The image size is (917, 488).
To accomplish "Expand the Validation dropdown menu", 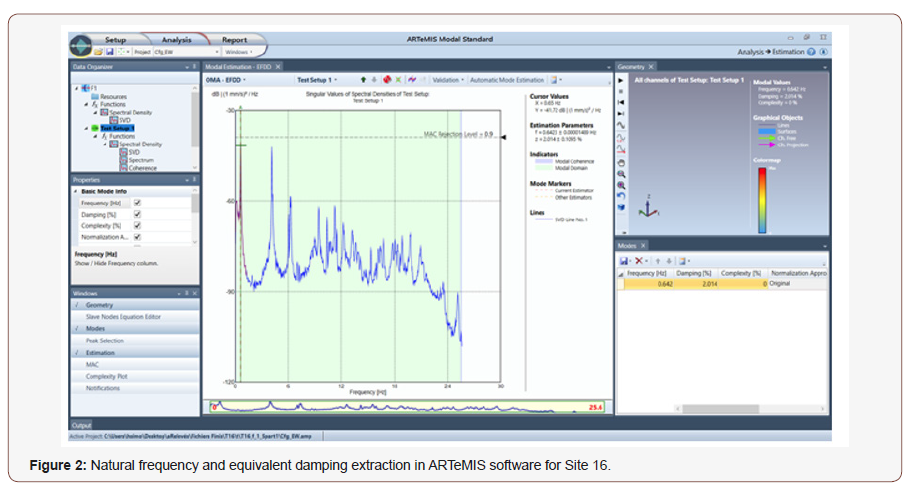I will 447,79.
